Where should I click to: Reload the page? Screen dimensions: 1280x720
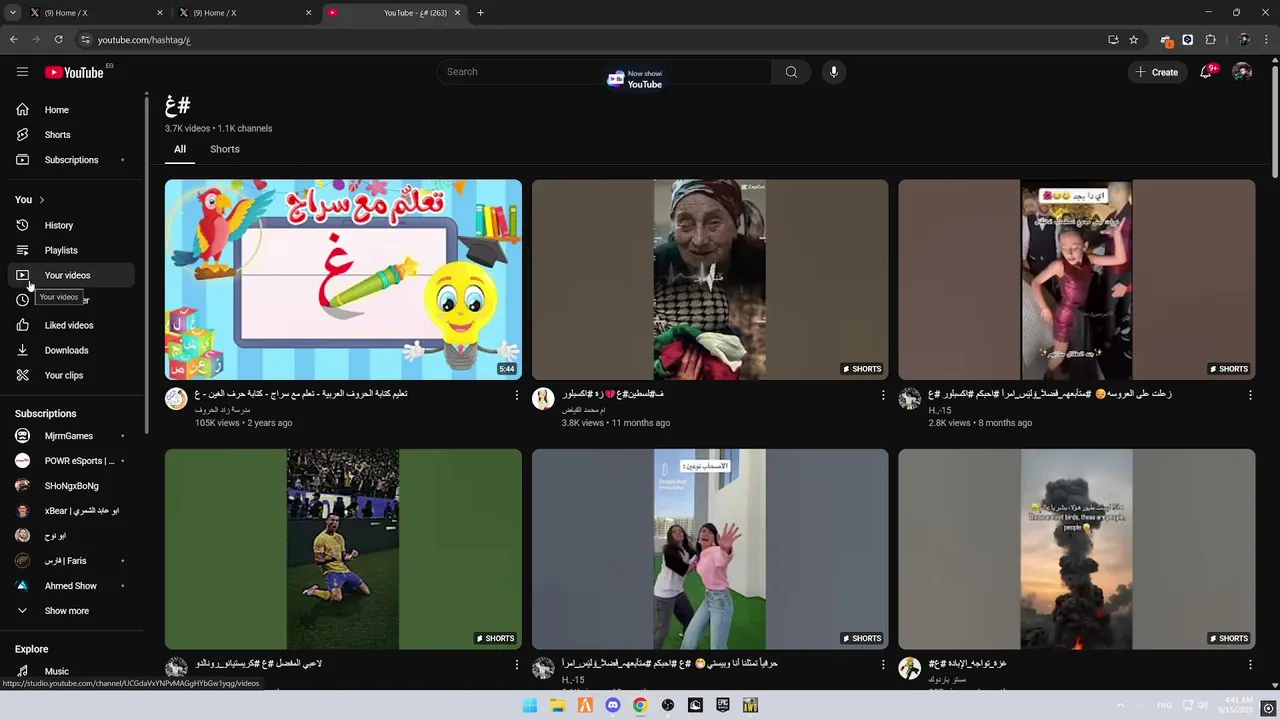pyautogui.click(x=59, y=40)
